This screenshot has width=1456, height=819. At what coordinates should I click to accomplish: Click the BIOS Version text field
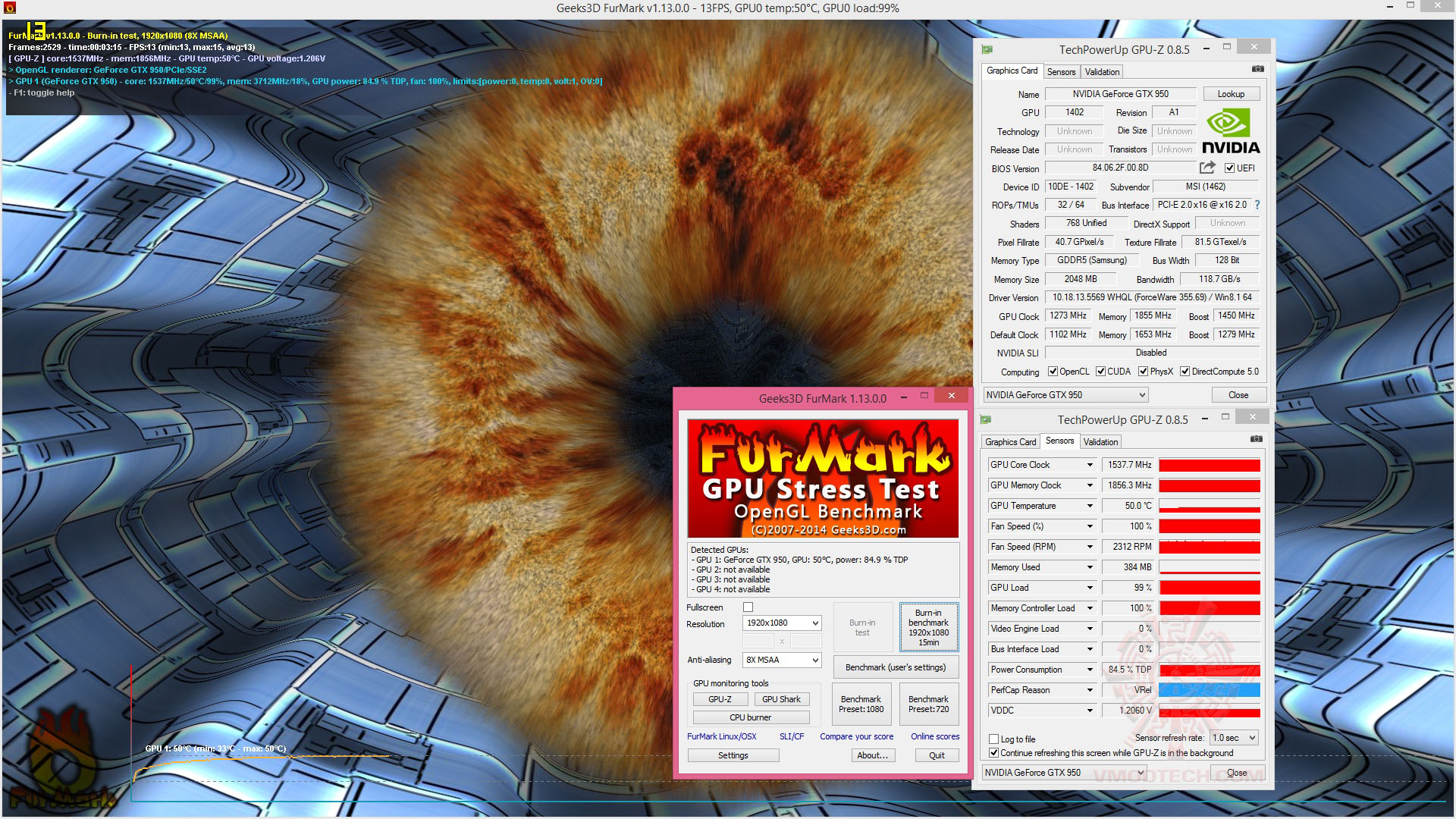click(1119, 168)
